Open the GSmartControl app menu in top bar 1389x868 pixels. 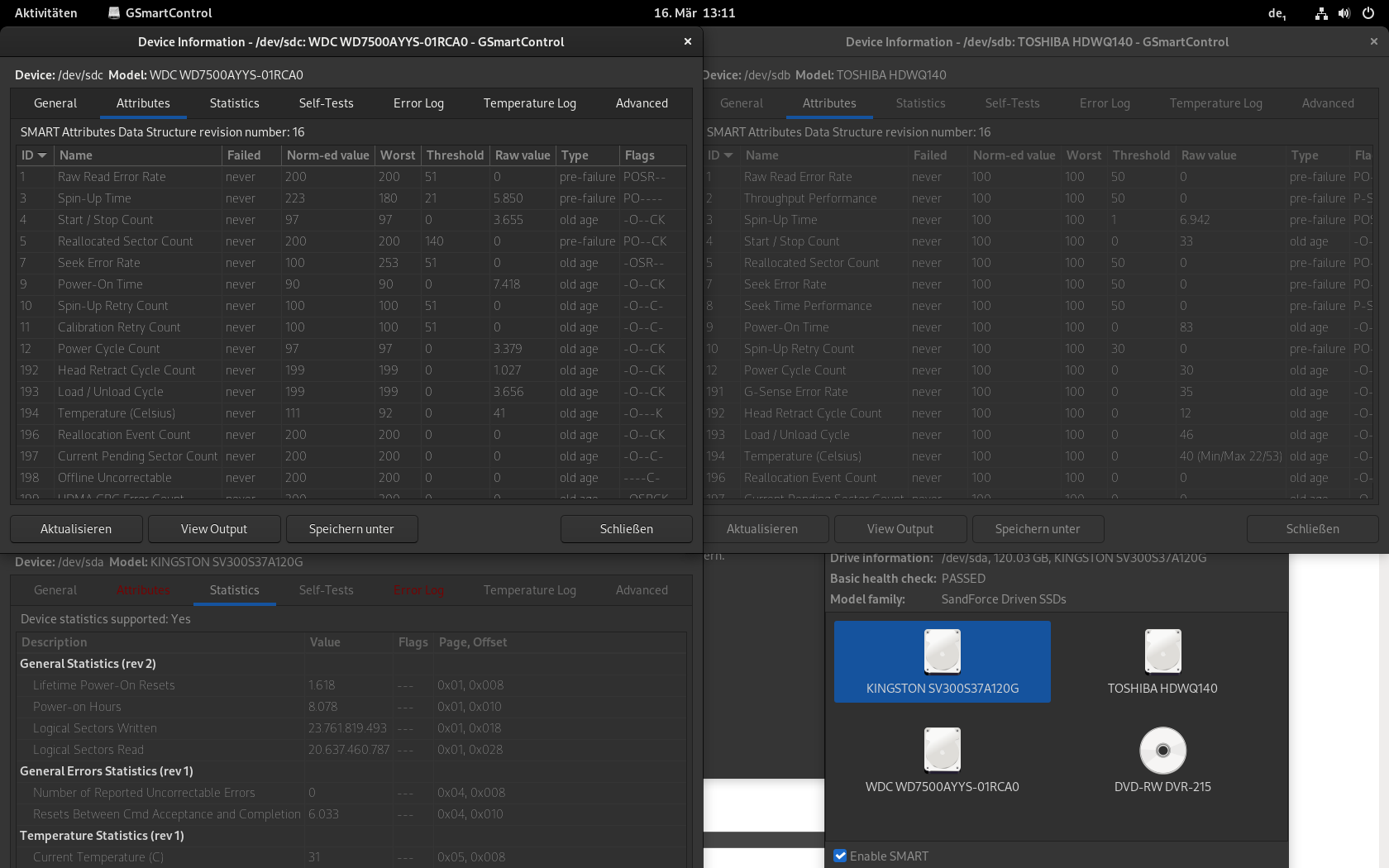[x=160, y=13]
